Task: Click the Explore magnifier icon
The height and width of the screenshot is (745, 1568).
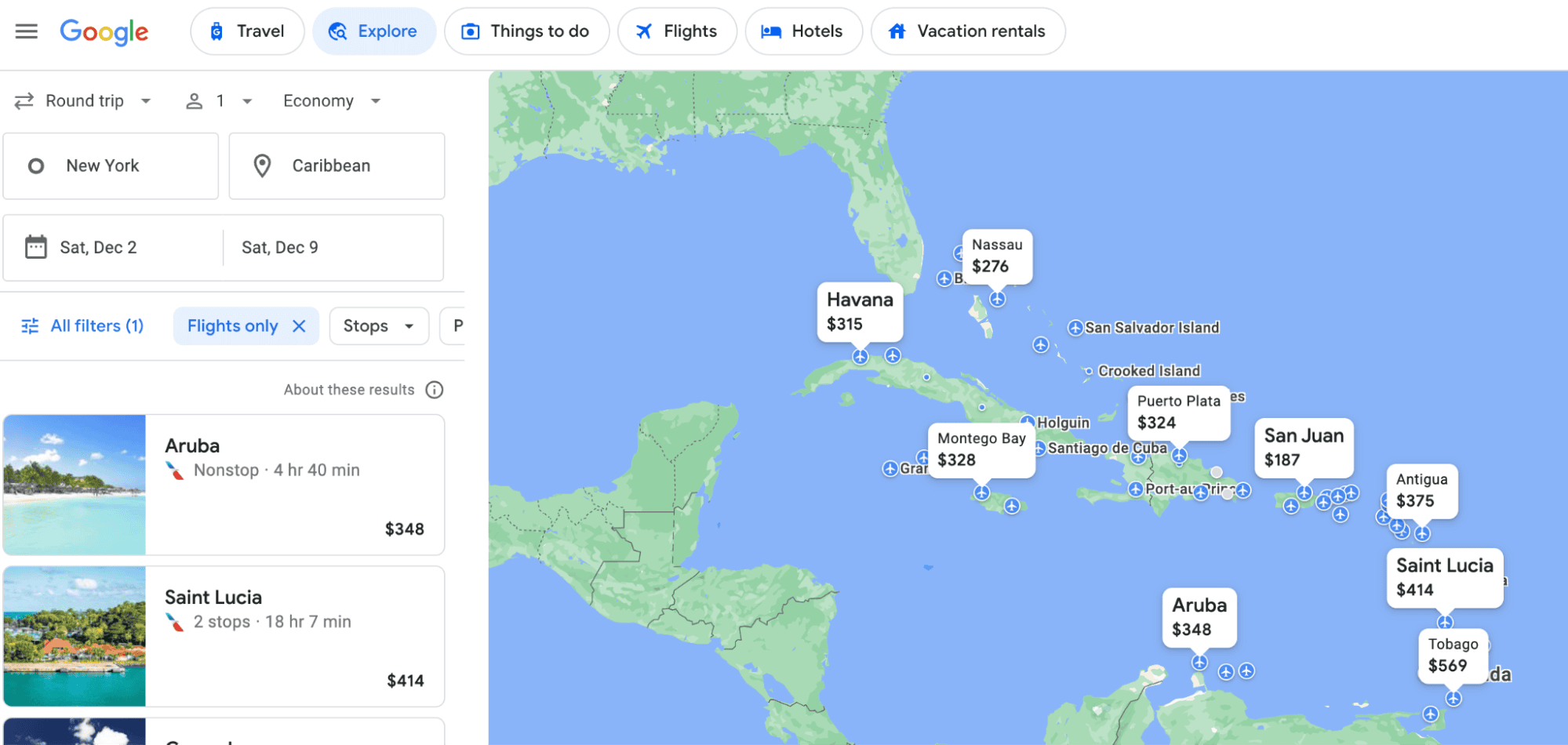Action: pyautogui.click(x=337, y=31)
